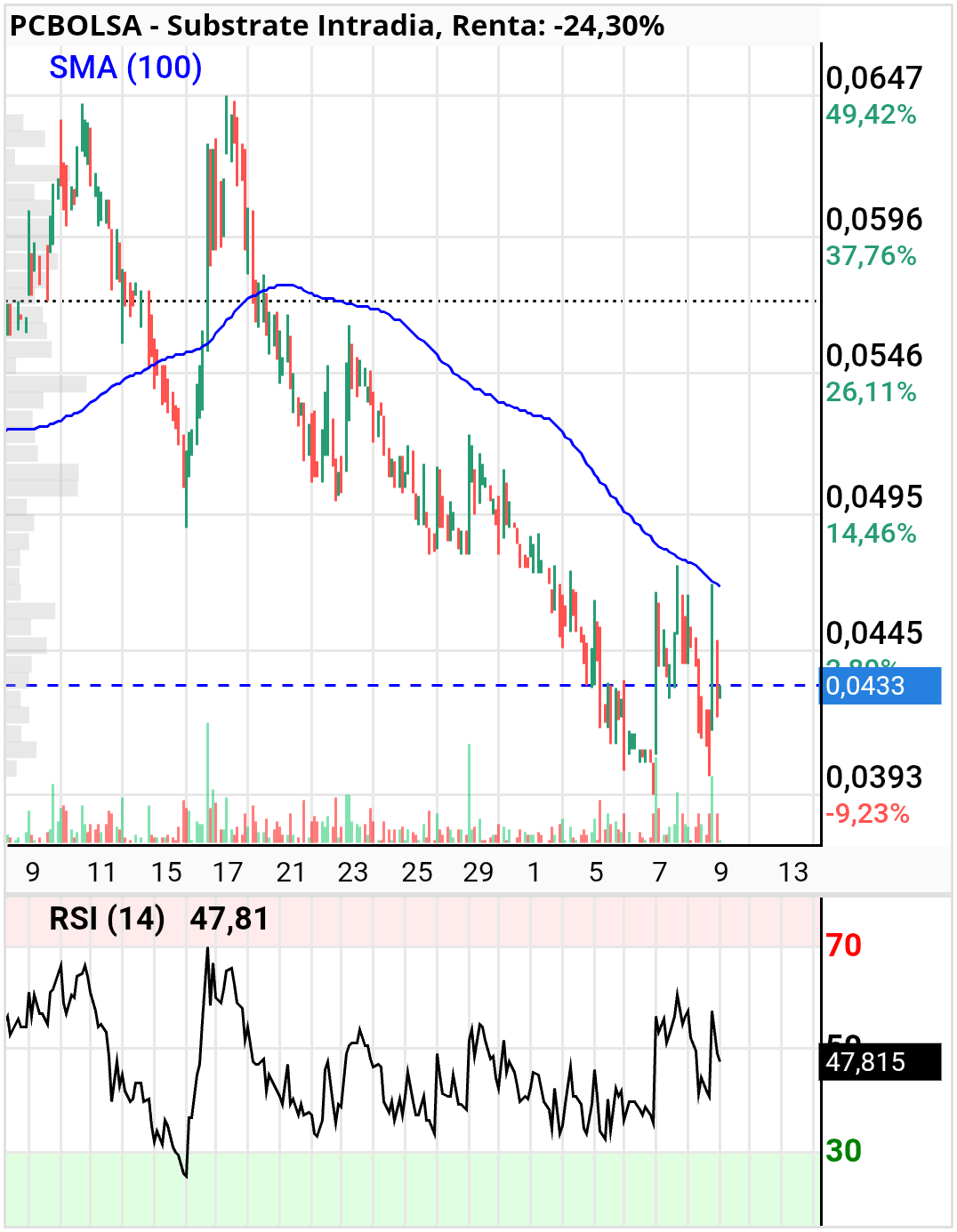Screen dimensions: 957x1232
Task: Select the black 47,815 RSI value tag
Action: 881,1062
